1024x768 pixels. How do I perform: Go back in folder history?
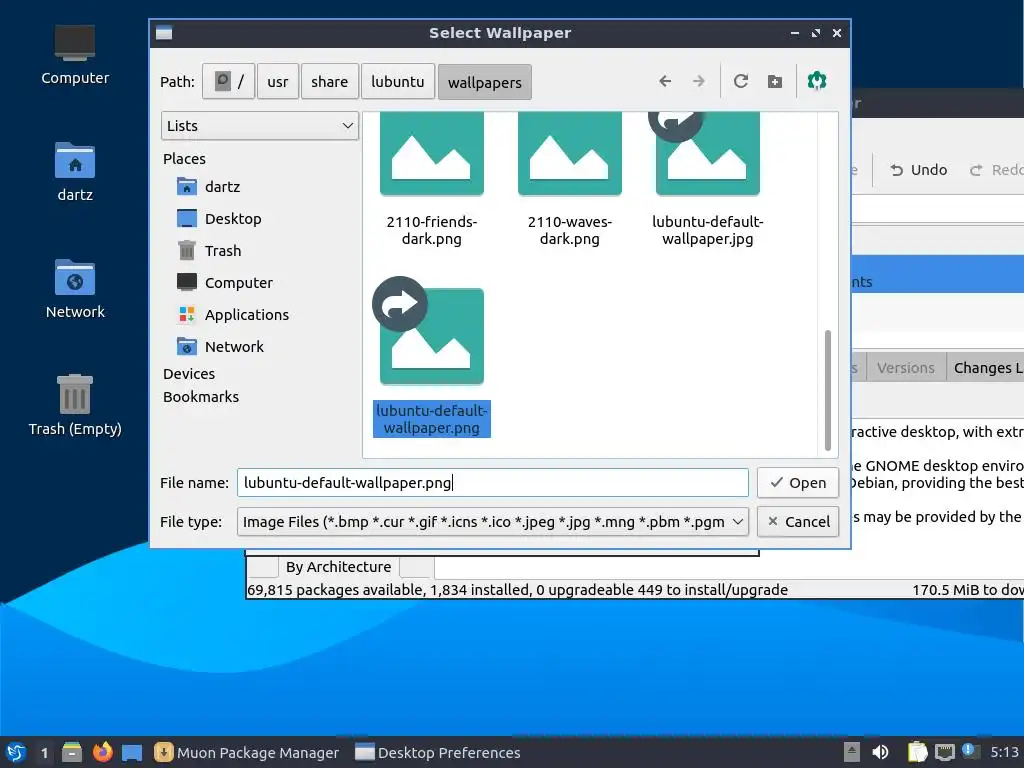pos(665,82)
